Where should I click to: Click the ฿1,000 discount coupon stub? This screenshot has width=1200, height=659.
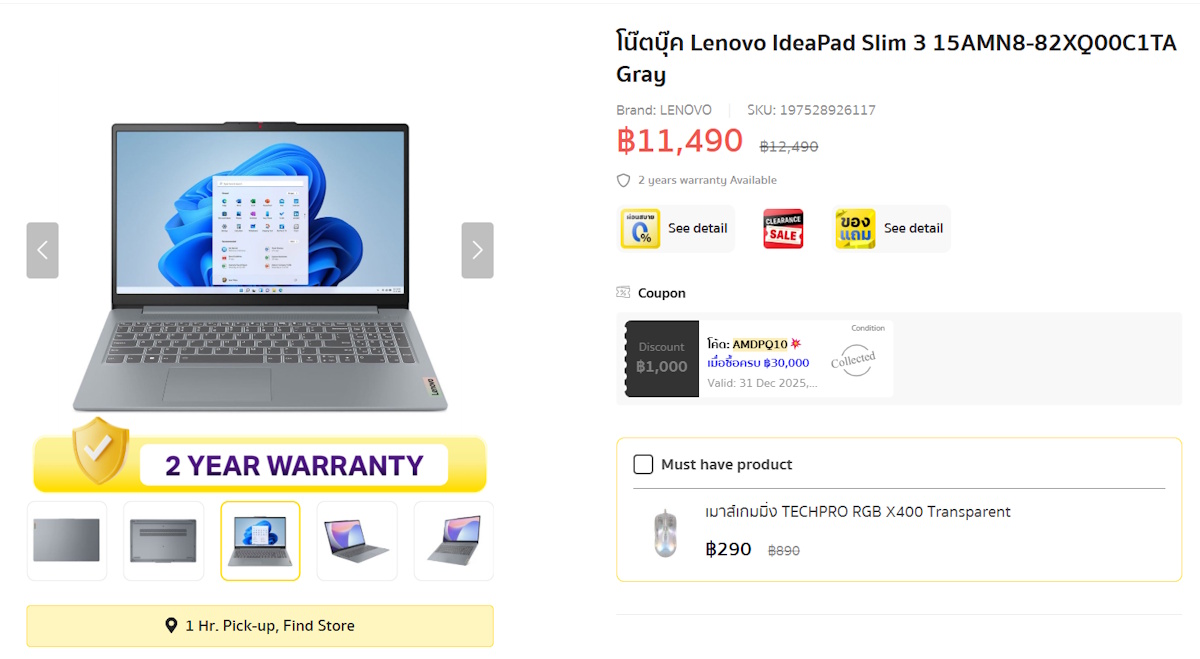[x=662, y=358]
